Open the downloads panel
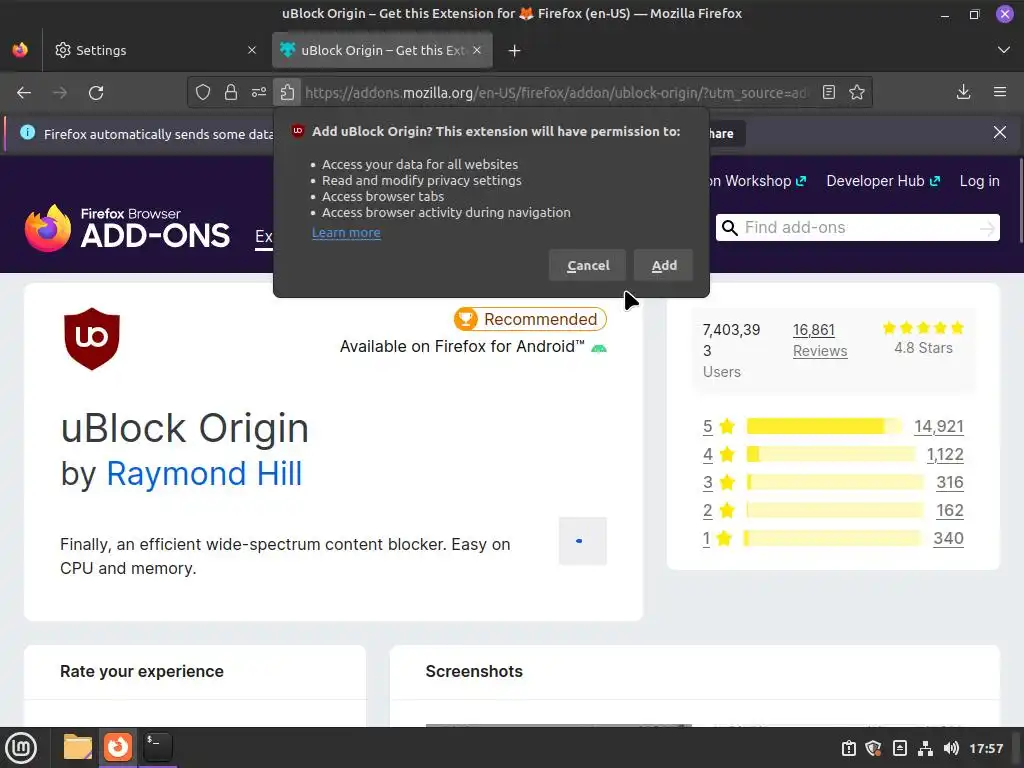Viewport: 1024px width, 768px height. pyautogui.click(x=963, y=93)
